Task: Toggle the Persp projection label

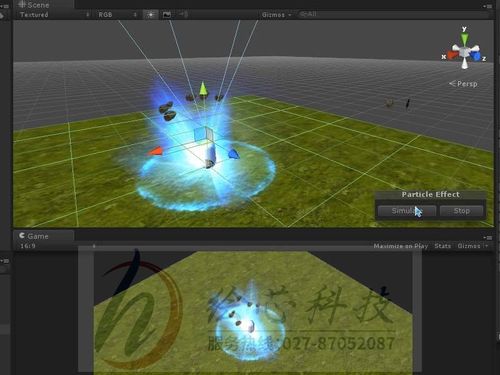Action: click(x=463, y=84)
